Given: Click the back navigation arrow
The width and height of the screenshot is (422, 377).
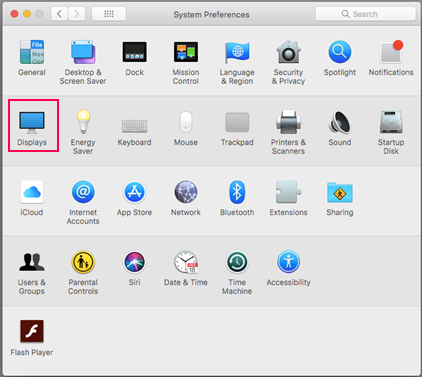Looking at the screenshot, I should click(60, 14).
